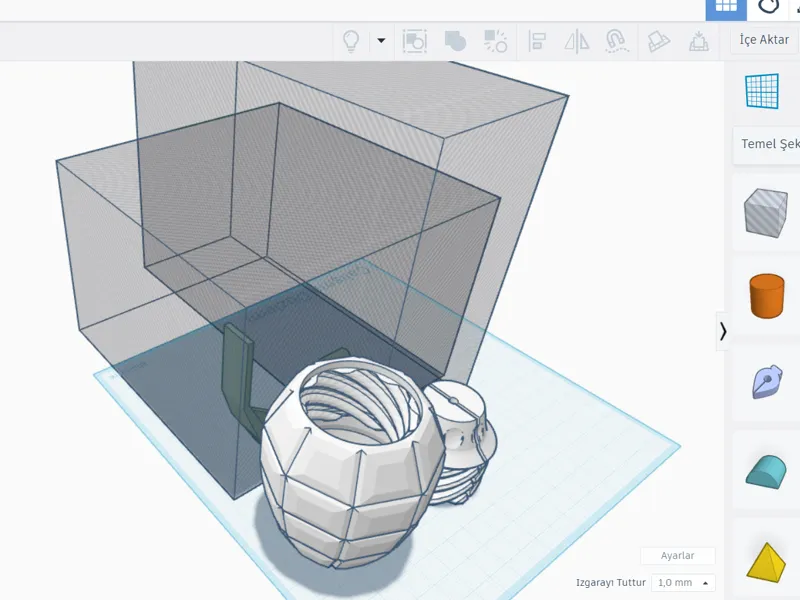Open the Temel Şekiller shapes dropdown
The image size is (800, 600).
click(766, 144)
